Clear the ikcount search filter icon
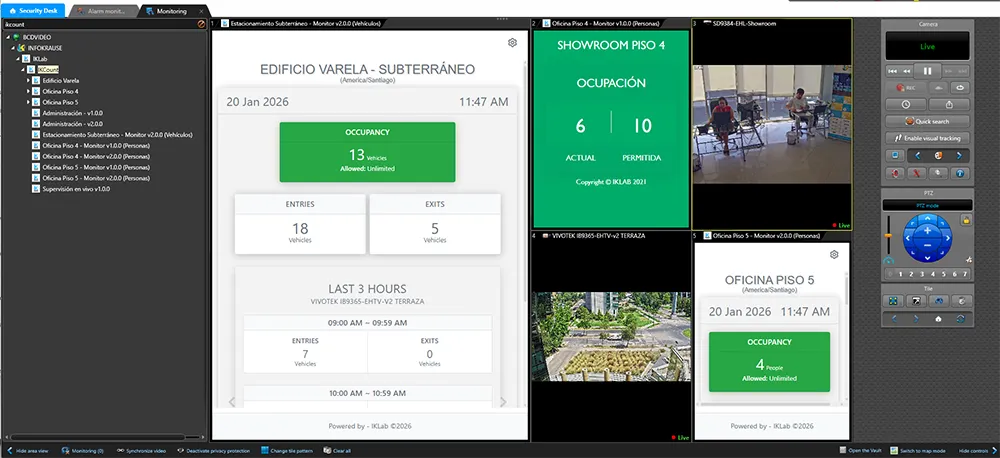Image resolution: width=1000 pixels, height=458 pixels. tap(201, 23)
